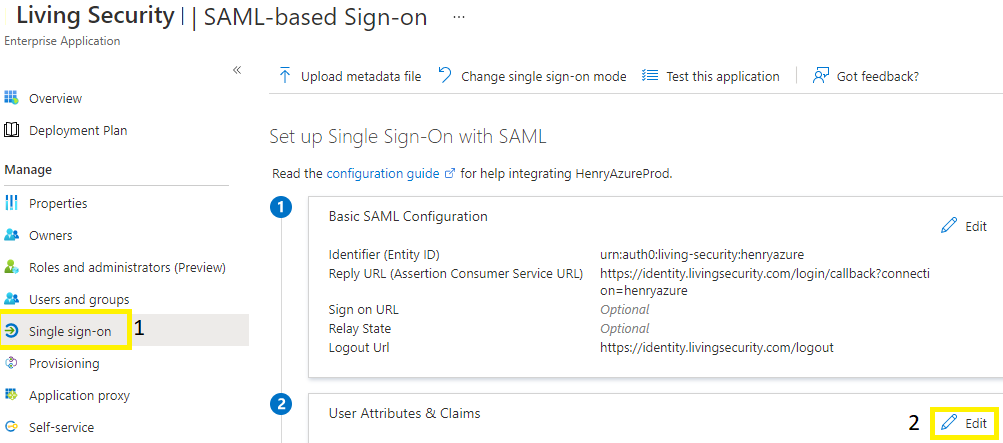Click the Test this application list icon
Viewport: 1003px width, 443px height.
point(650,76)
